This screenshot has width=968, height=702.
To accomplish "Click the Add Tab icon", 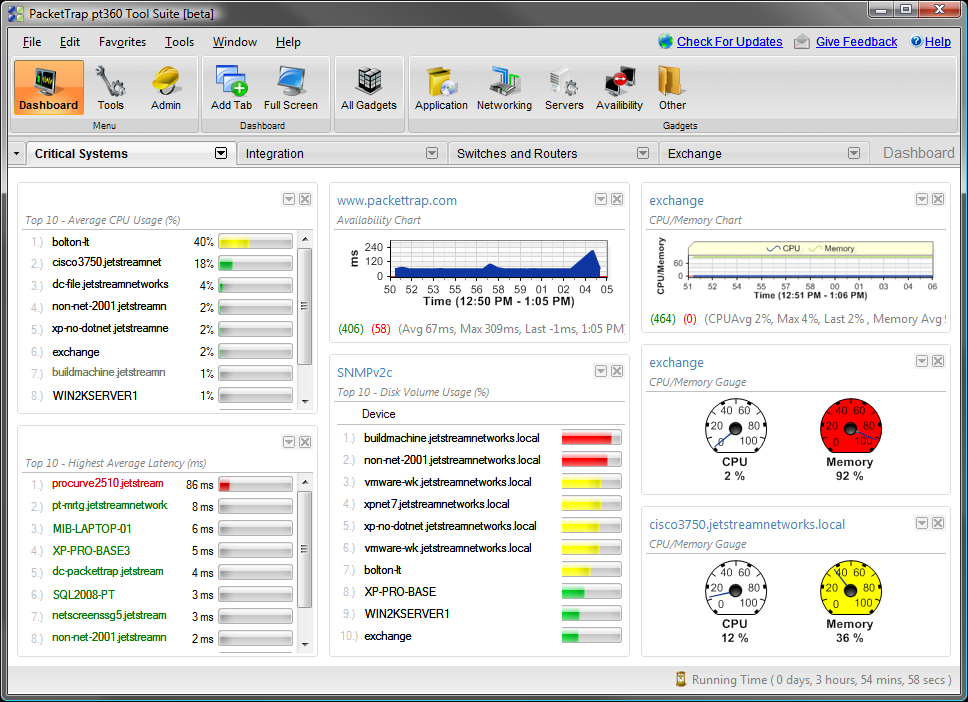I will [x=232, y=87].
